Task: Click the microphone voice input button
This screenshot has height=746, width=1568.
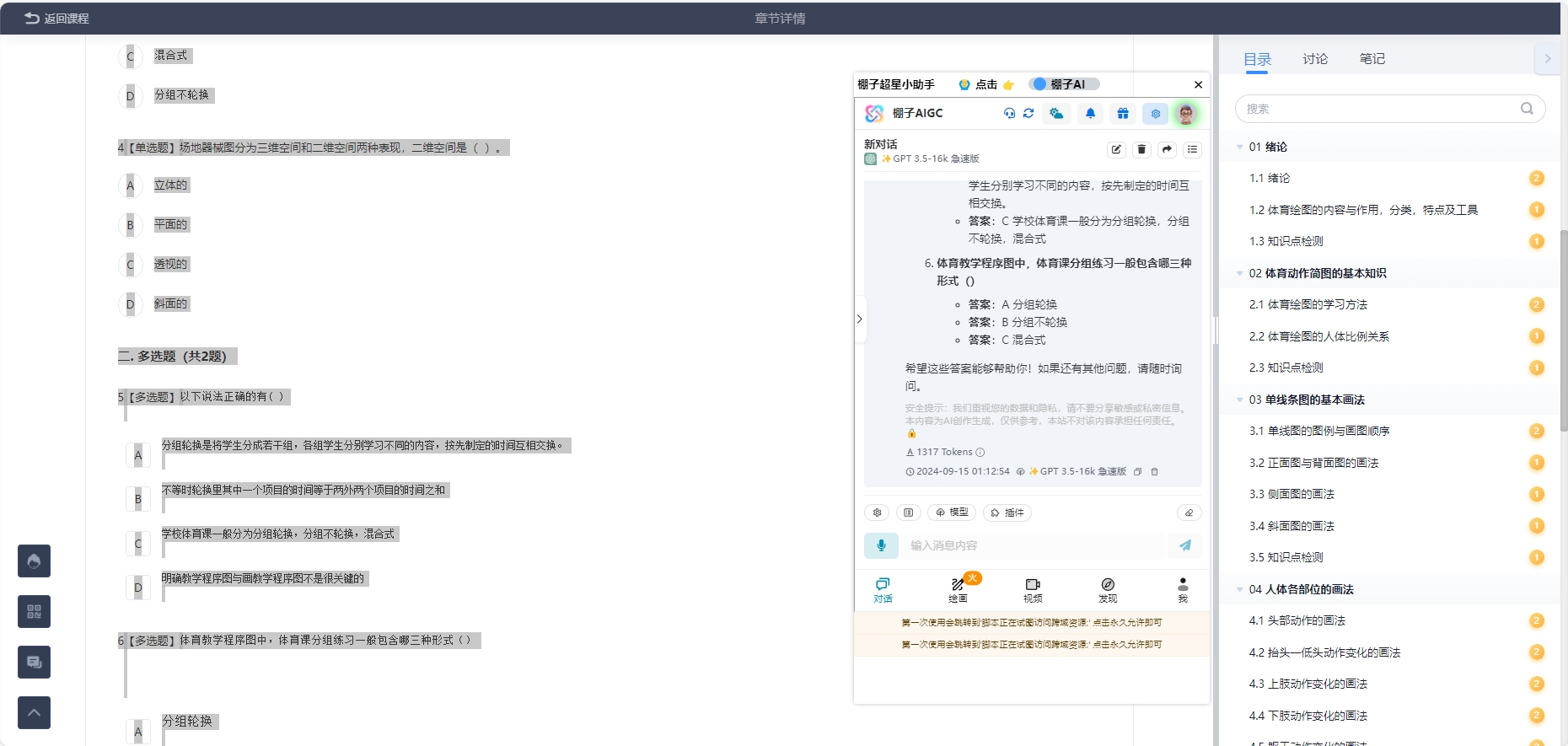Action: pos(881,545)
